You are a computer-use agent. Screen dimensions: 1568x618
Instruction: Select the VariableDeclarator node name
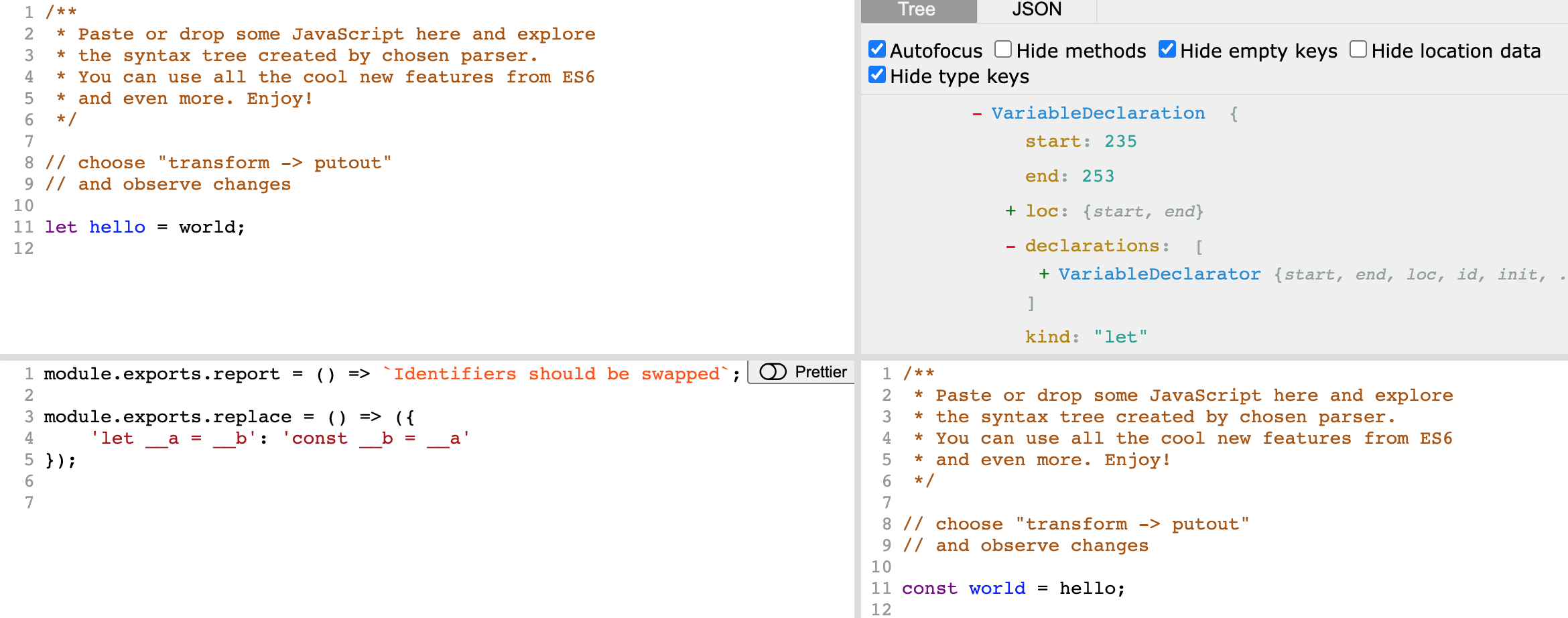point(1159,274)
